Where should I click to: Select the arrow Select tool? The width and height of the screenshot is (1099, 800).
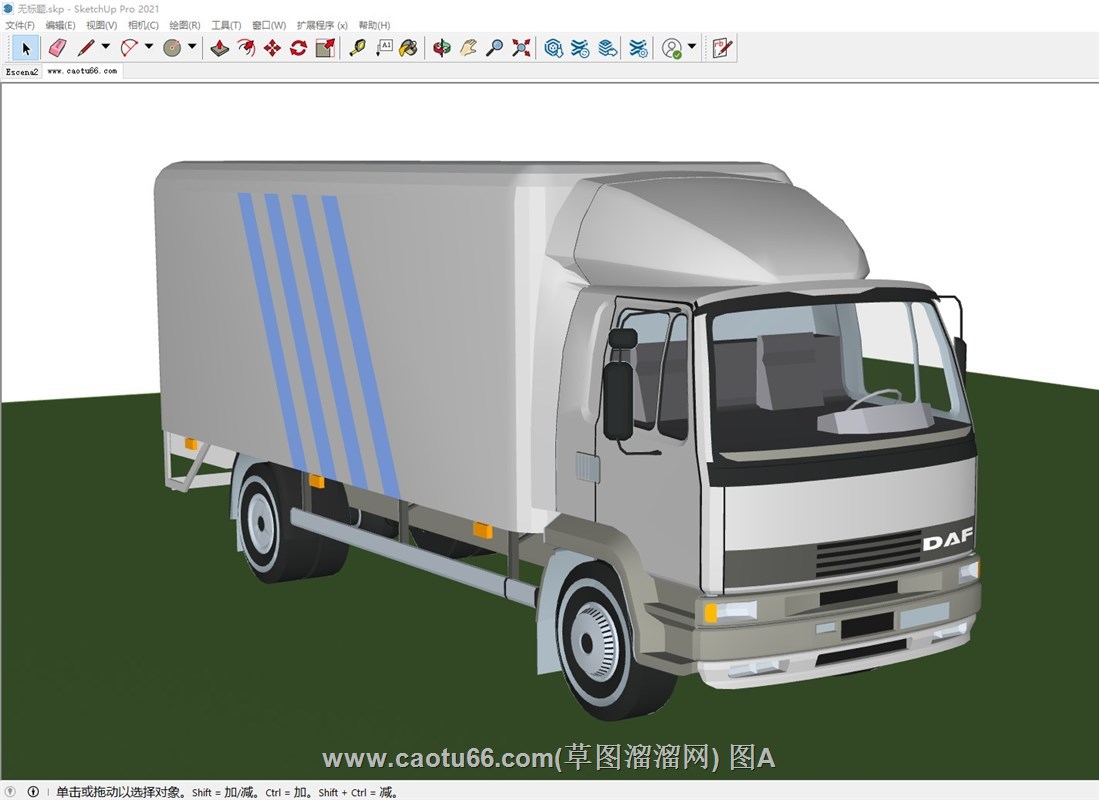pos(26,48)
